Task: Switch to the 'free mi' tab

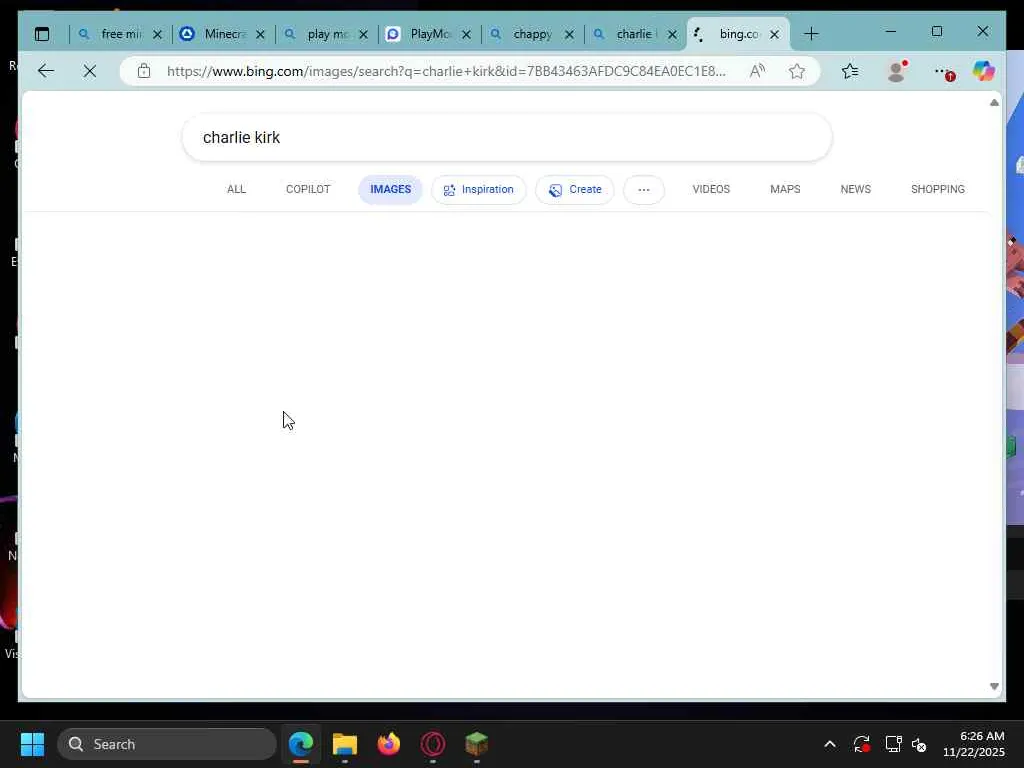Action: [x=120, y=34]
